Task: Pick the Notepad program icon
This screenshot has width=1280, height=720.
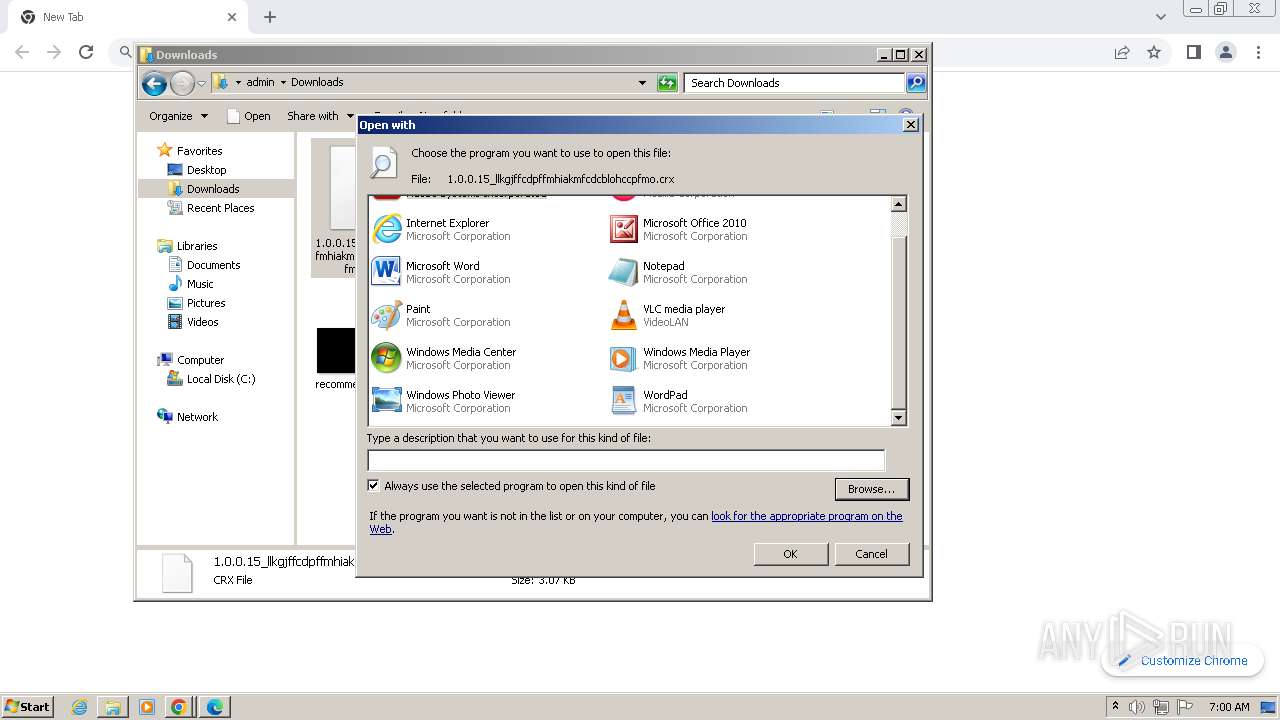Action: tap(623, 272)
